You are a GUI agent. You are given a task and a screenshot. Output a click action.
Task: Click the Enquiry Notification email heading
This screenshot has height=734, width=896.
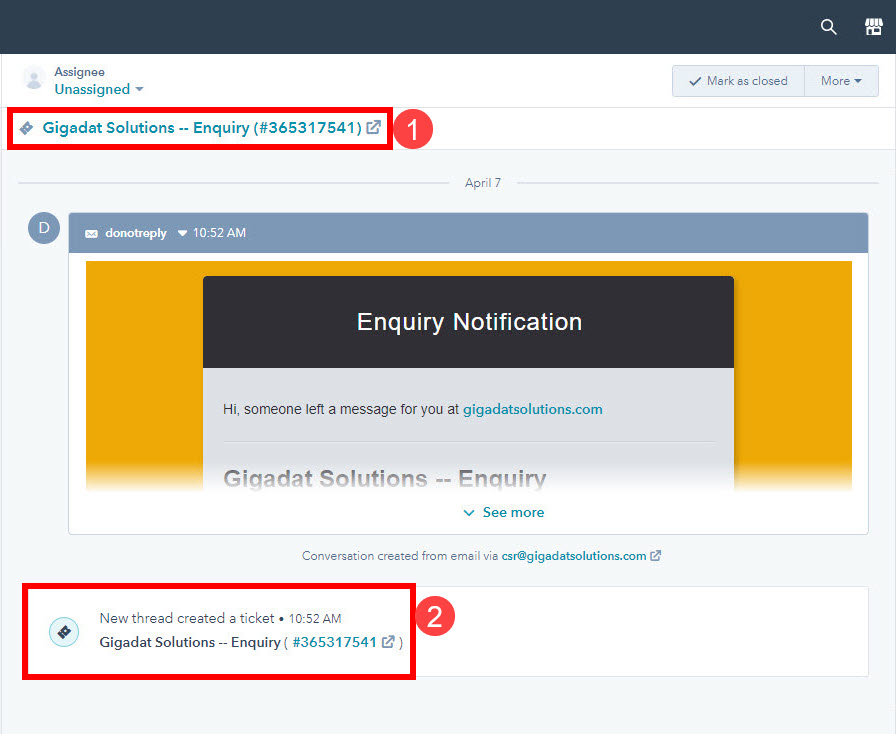coord(469,322)
